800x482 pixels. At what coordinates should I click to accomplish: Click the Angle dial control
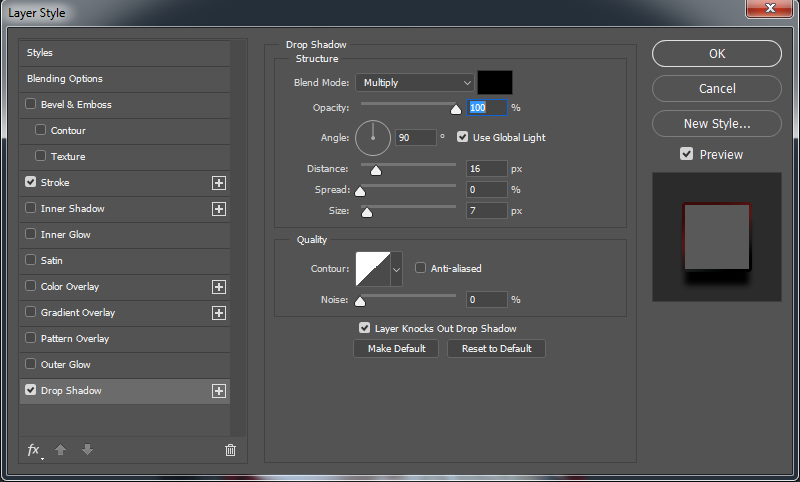373,138
